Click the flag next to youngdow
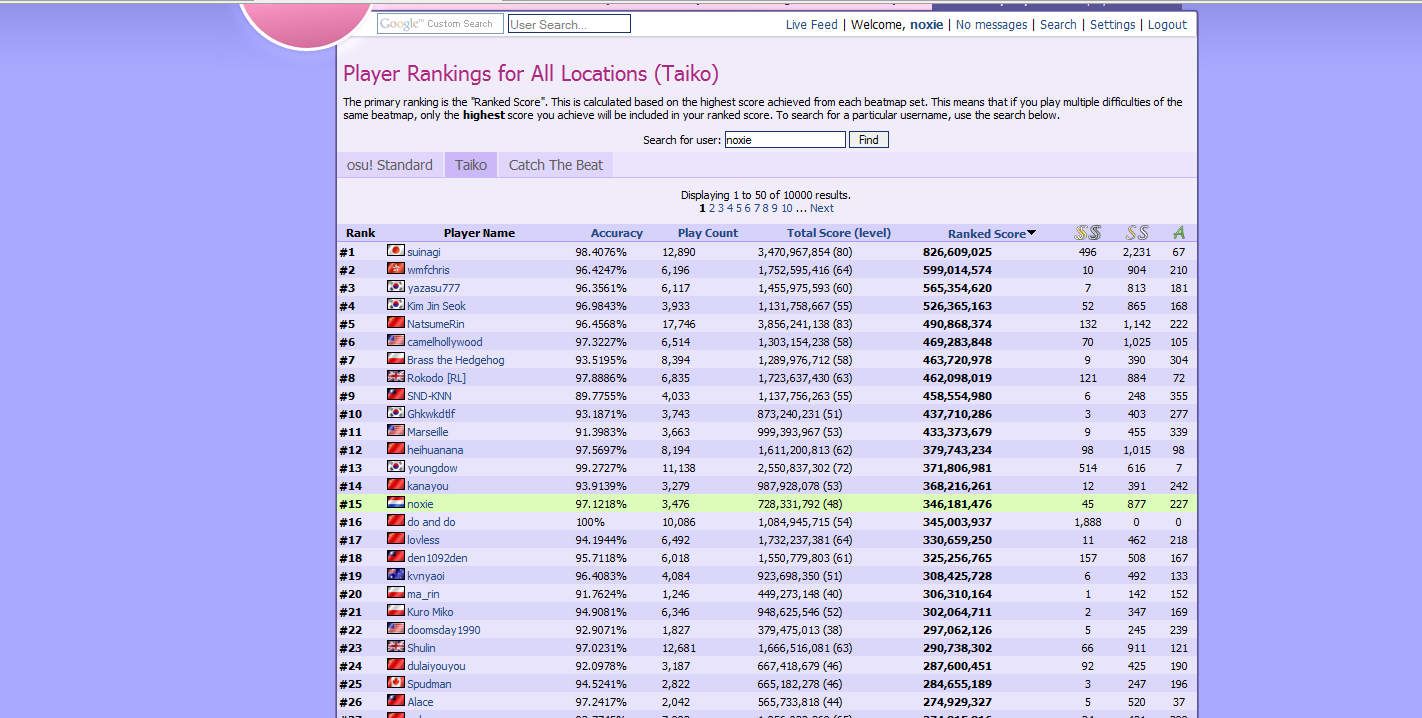 pos(395,467)
